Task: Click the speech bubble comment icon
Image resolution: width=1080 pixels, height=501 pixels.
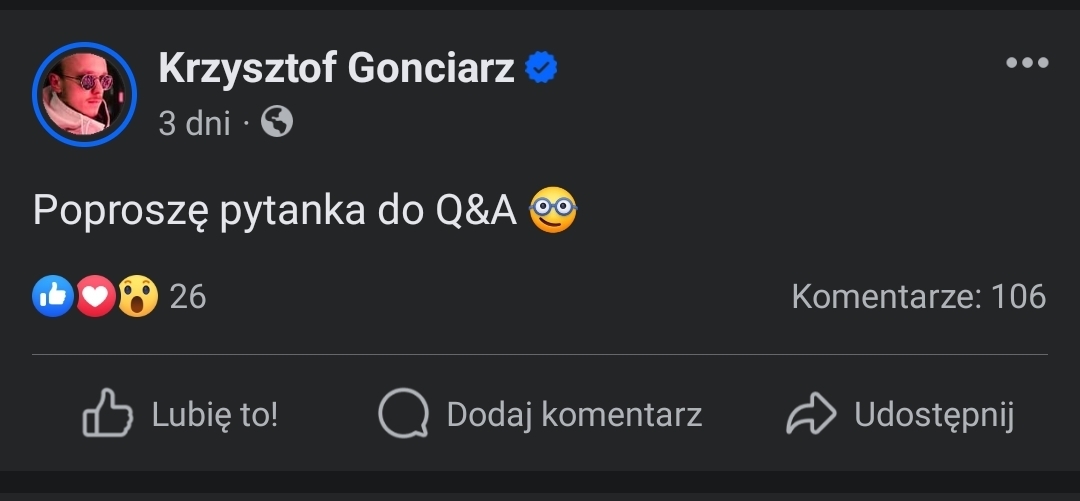Action: 403,414
